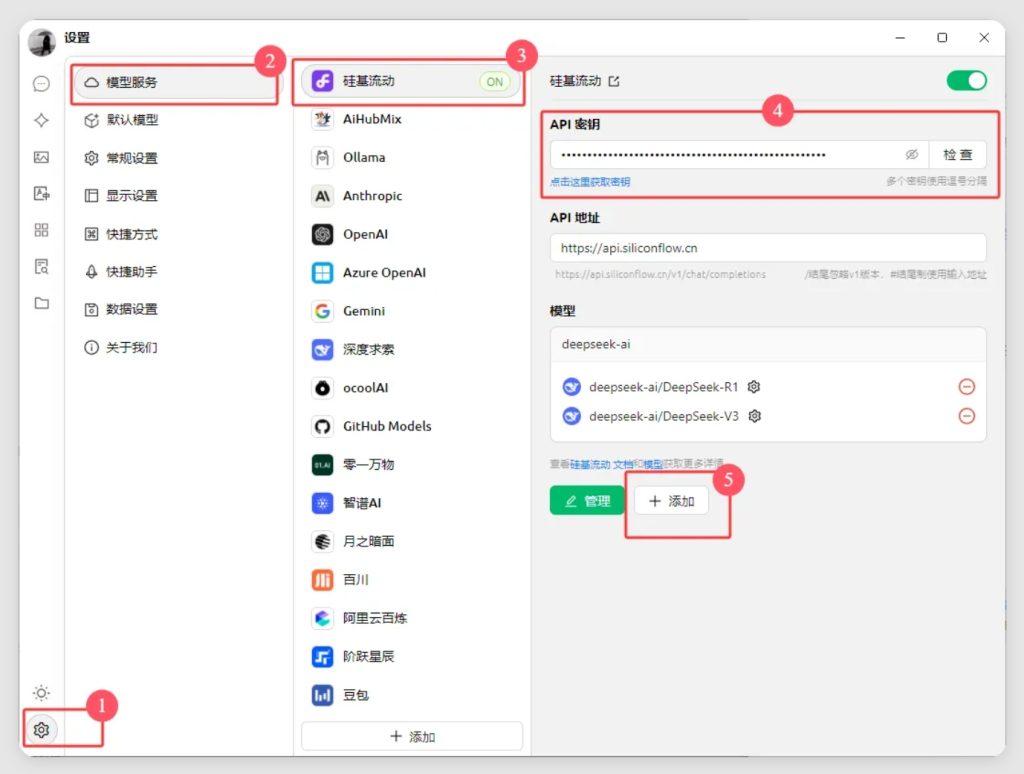Screen dimensions: 1024x774
Task: Select the 豆包 provider
Action: [x=411, y=696]
